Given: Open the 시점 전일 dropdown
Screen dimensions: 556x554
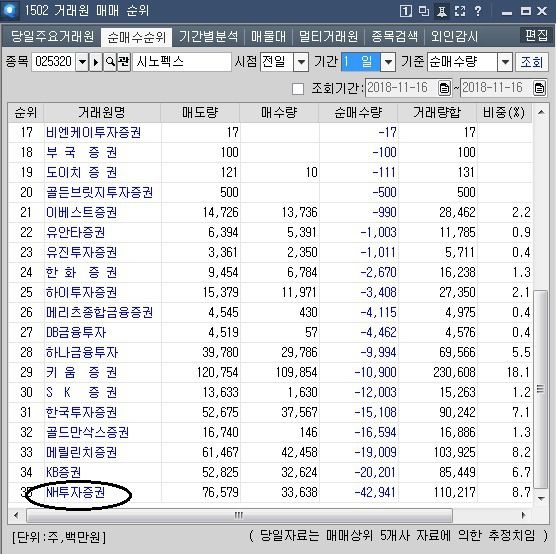Looking at the screenshot, I should tap(301, 62).
